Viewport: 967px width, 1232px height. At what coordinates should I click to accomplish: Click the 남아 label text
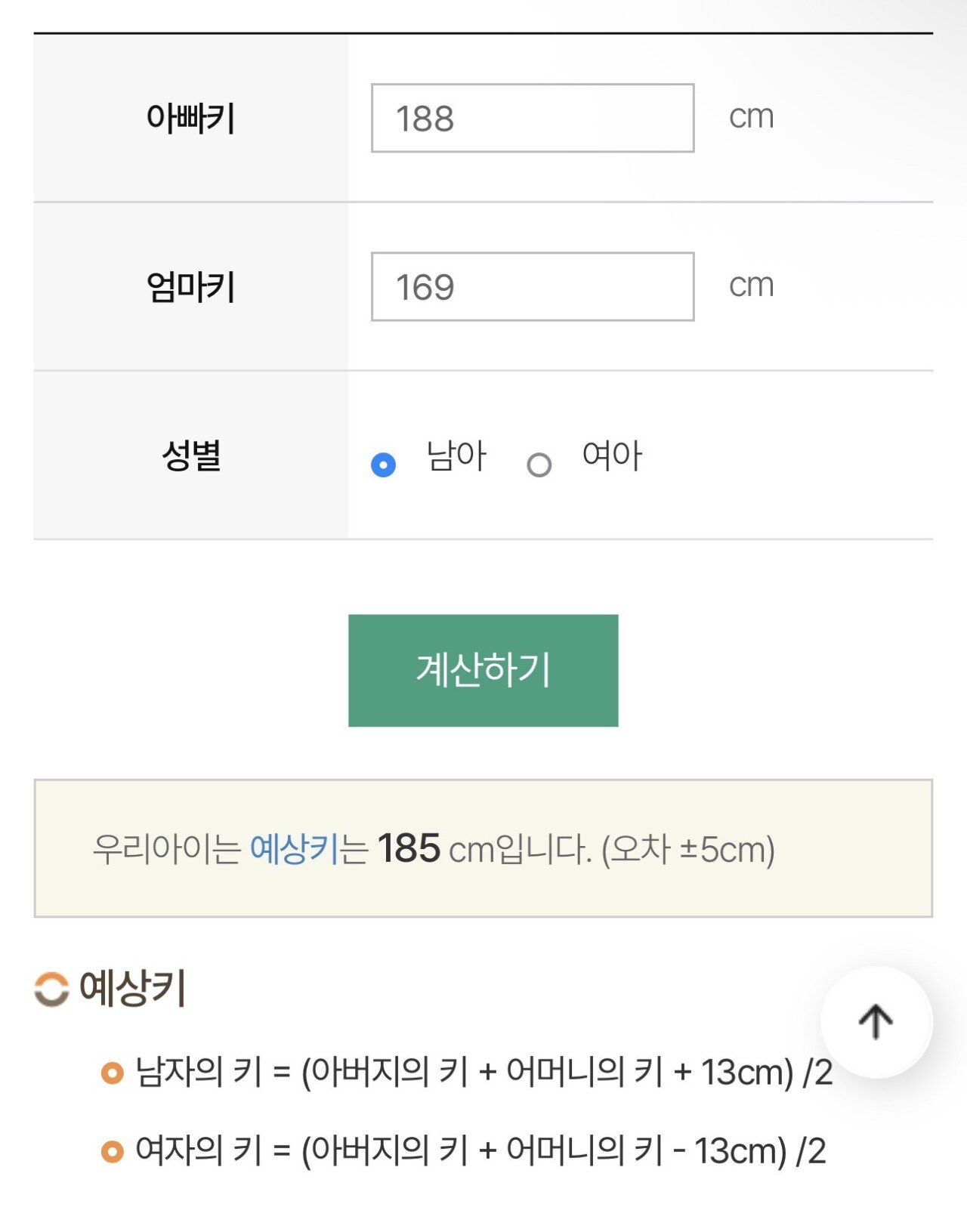click(456, 456)
